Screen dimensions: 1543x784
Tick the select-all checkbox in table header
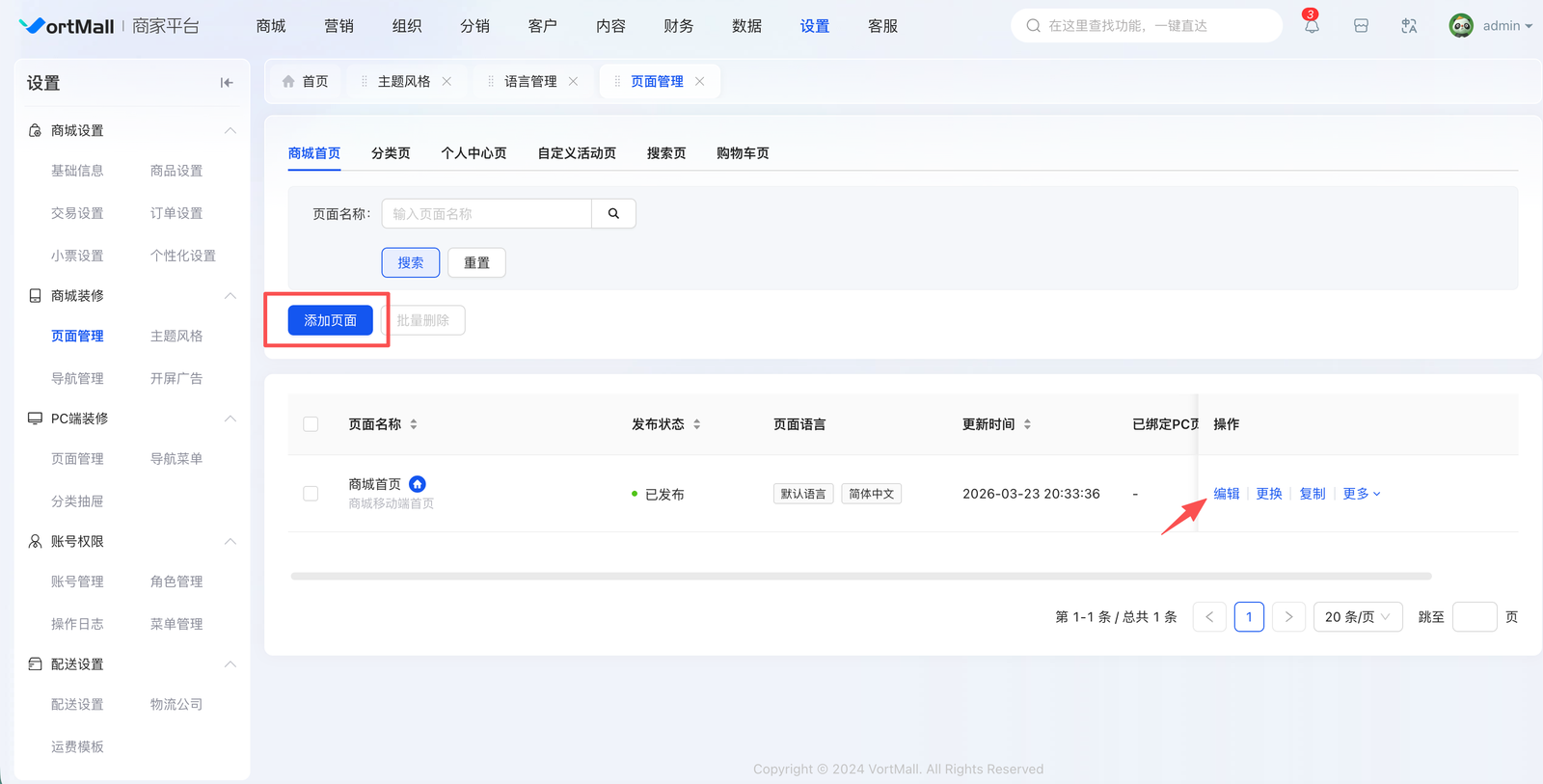coord(311,424)
